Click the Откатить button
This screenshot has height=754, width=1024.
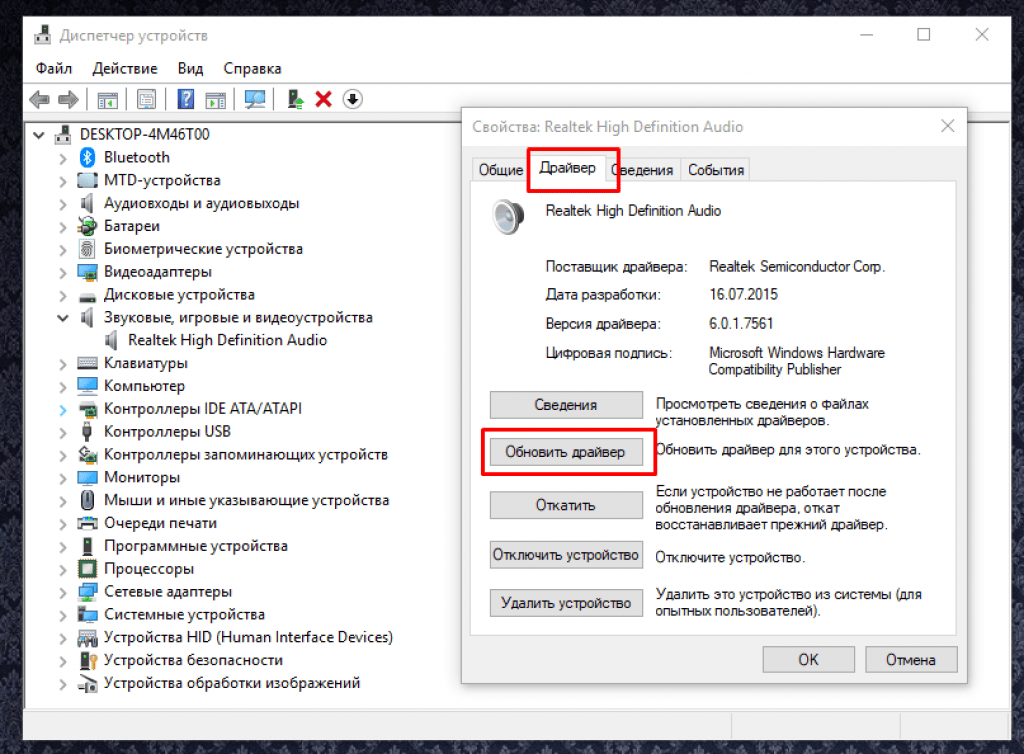coord(566,505)
